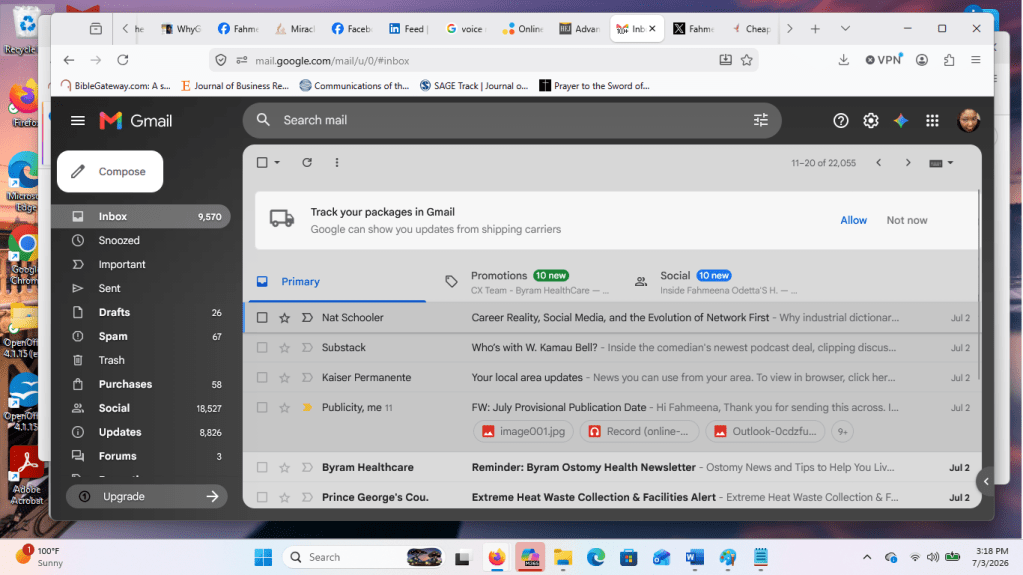This screenshot has height=575, width=1023.
Task: Open BibleGateway.com bookmark
Action: [x=115, y=85]
